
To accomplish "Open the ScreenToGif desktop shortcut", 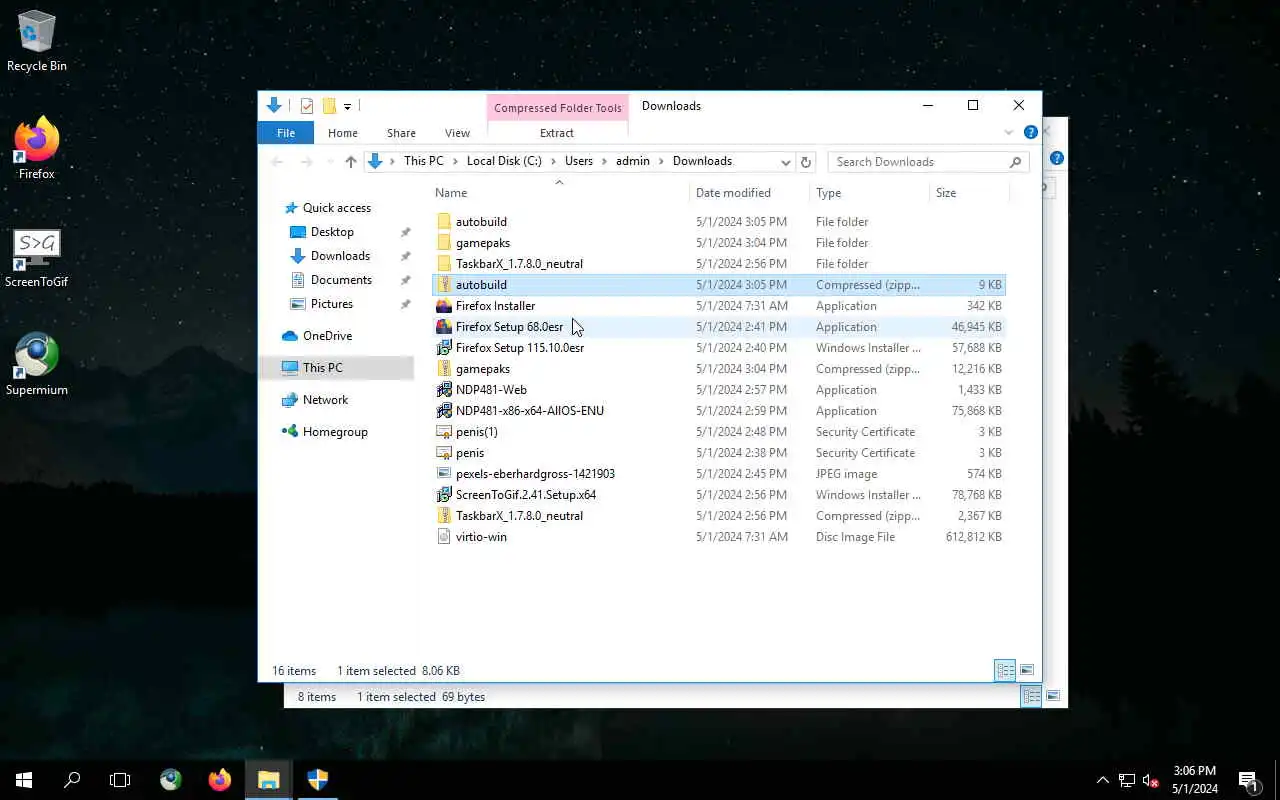I will tap(37, 258).
